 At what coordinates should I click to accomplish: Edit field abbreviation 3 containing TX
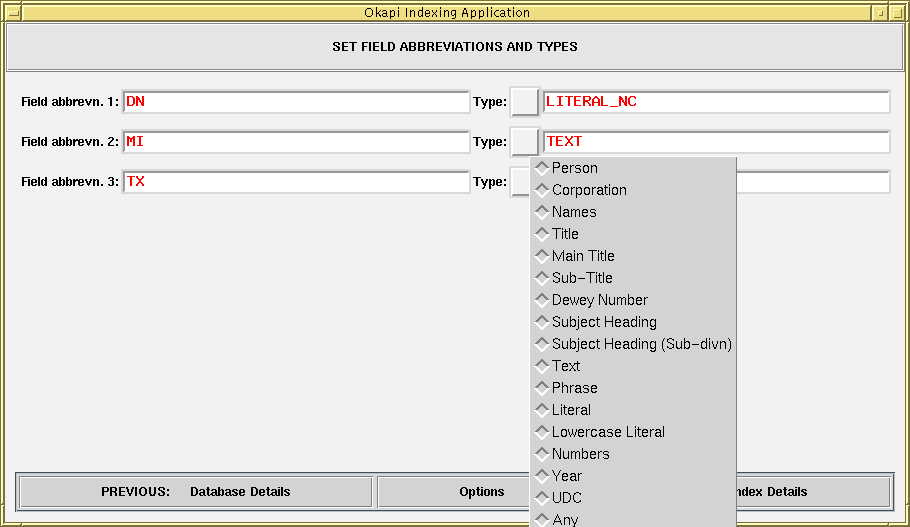coord(296,182)
